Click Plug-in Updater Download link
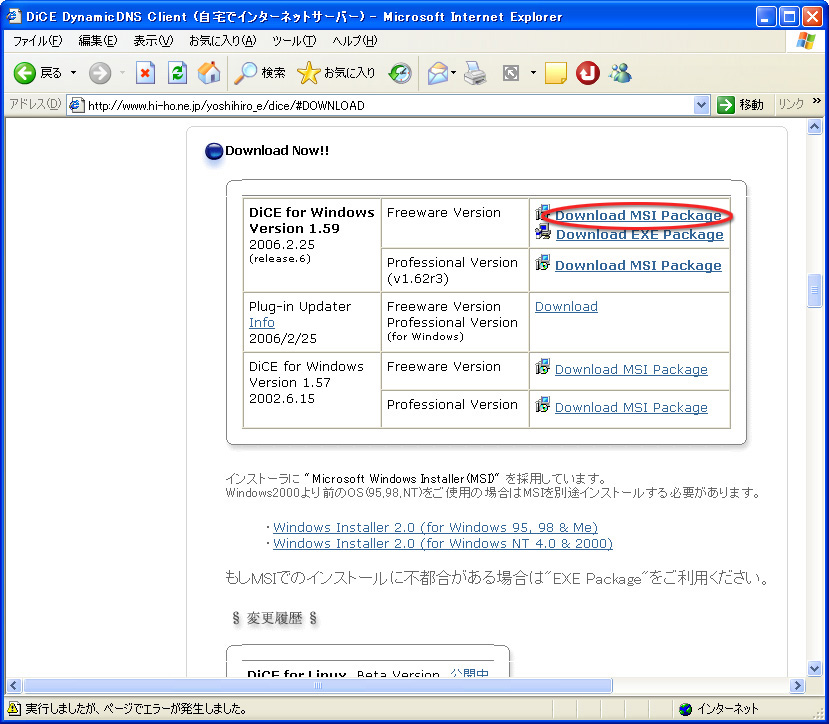 [x=566, y=306]
